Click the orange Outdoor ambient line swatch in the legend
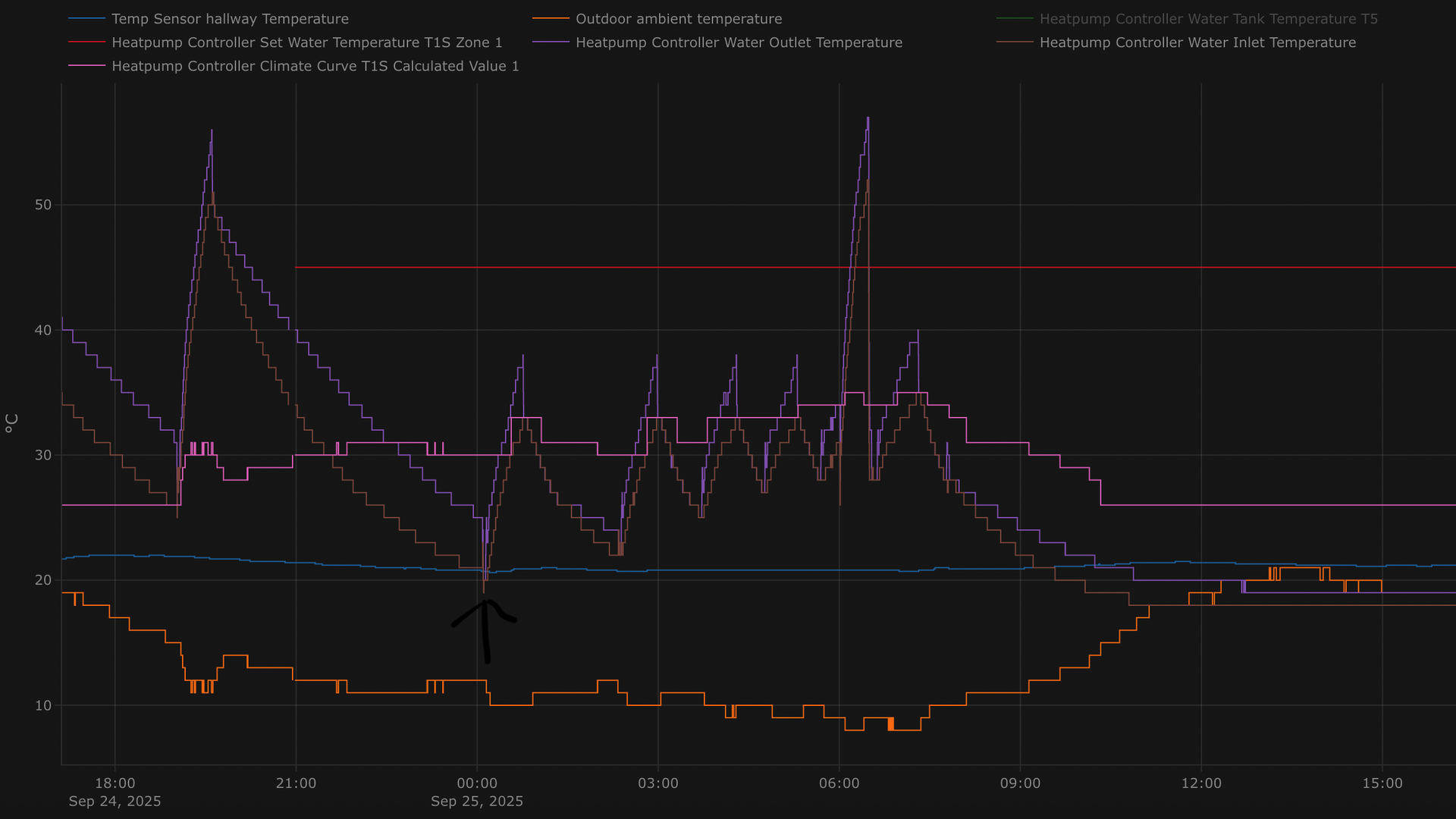The image size is (1456, 819). click(551, 19)
